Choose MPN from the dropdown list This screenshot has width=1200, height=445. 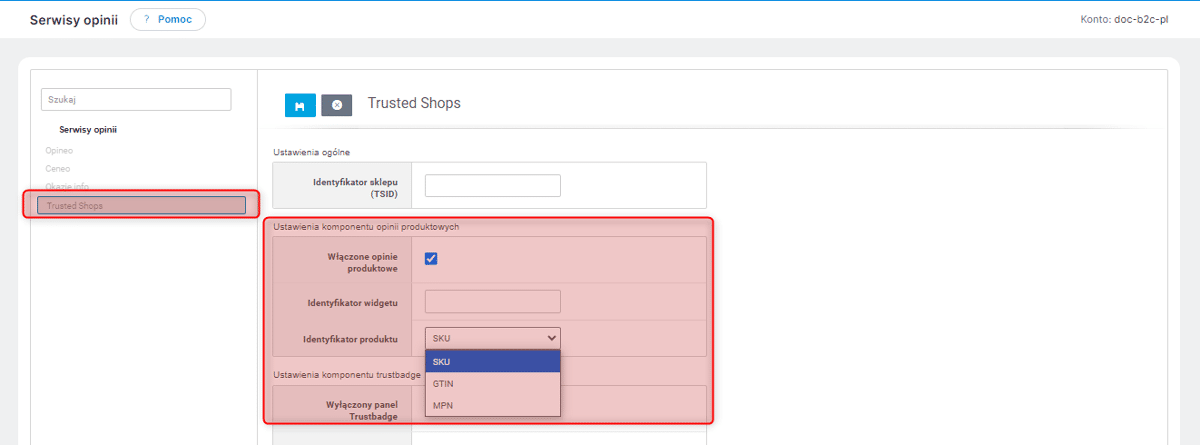pos(493,405)
